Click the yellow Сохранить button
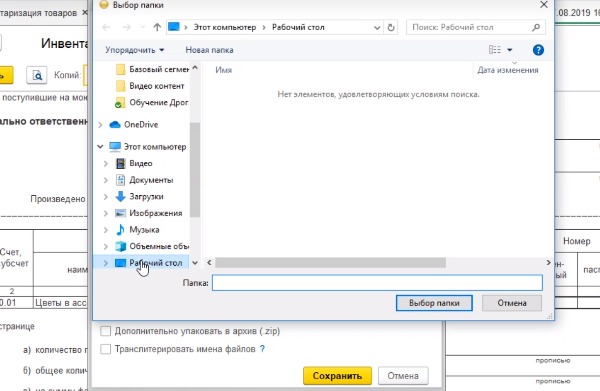The width and height of the screenshot is (600, 391). (x=337, y=376)
